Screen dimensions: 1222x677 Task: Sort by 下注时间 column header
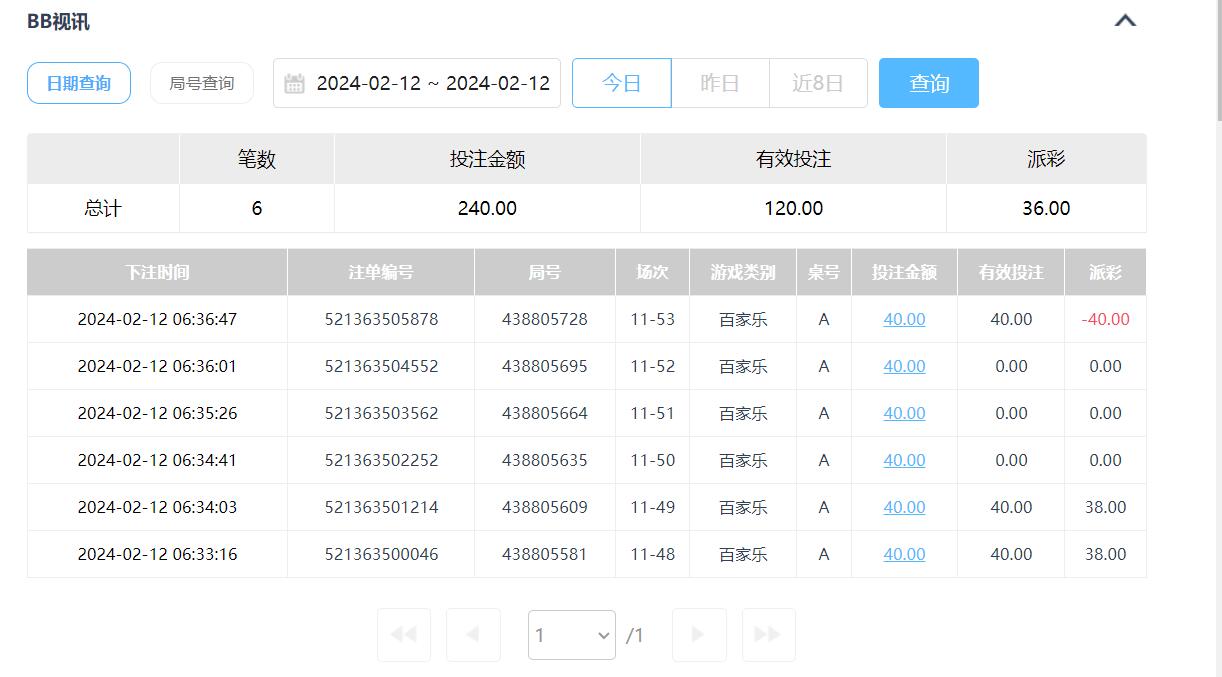click(157, 272)
